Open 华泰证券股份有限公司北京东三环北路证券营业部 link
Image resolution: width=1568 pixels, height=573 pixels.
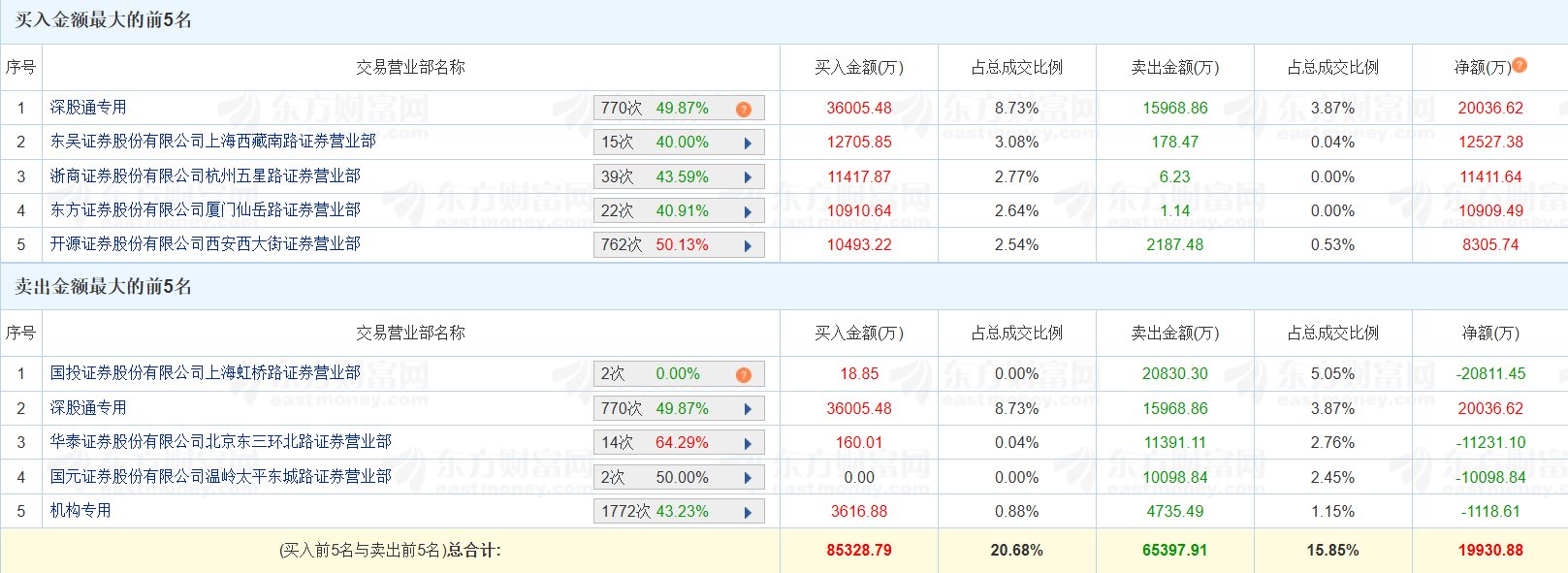coord(221,442)
